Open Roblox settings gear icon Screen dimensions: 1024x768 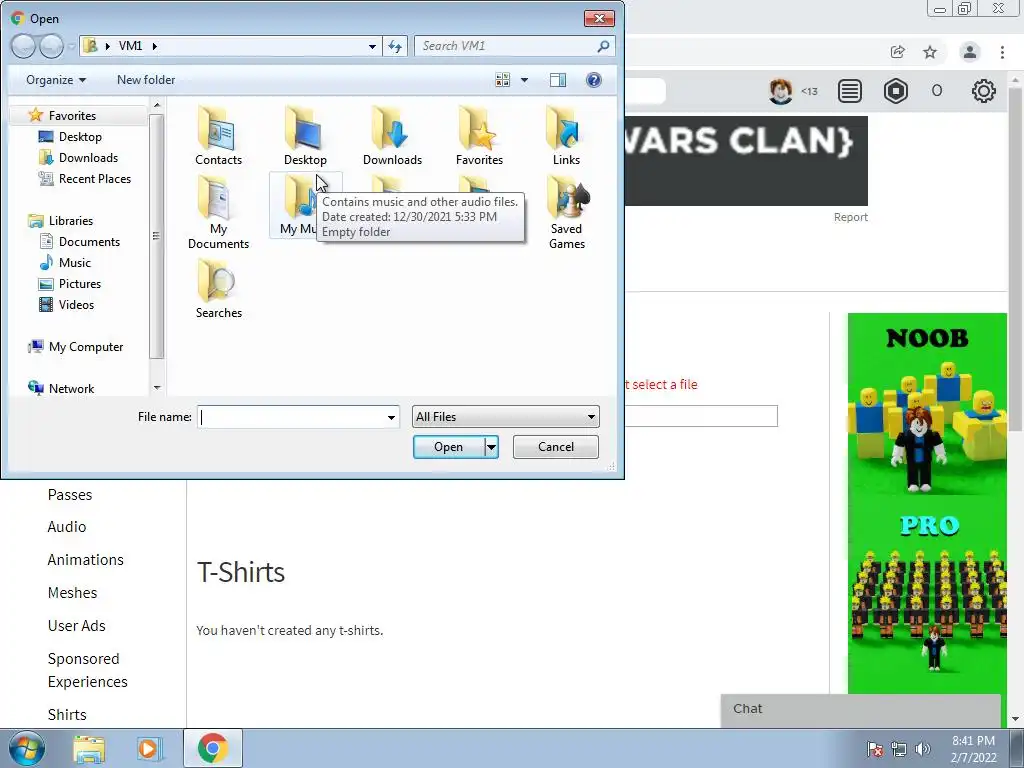tap(984, 91)
